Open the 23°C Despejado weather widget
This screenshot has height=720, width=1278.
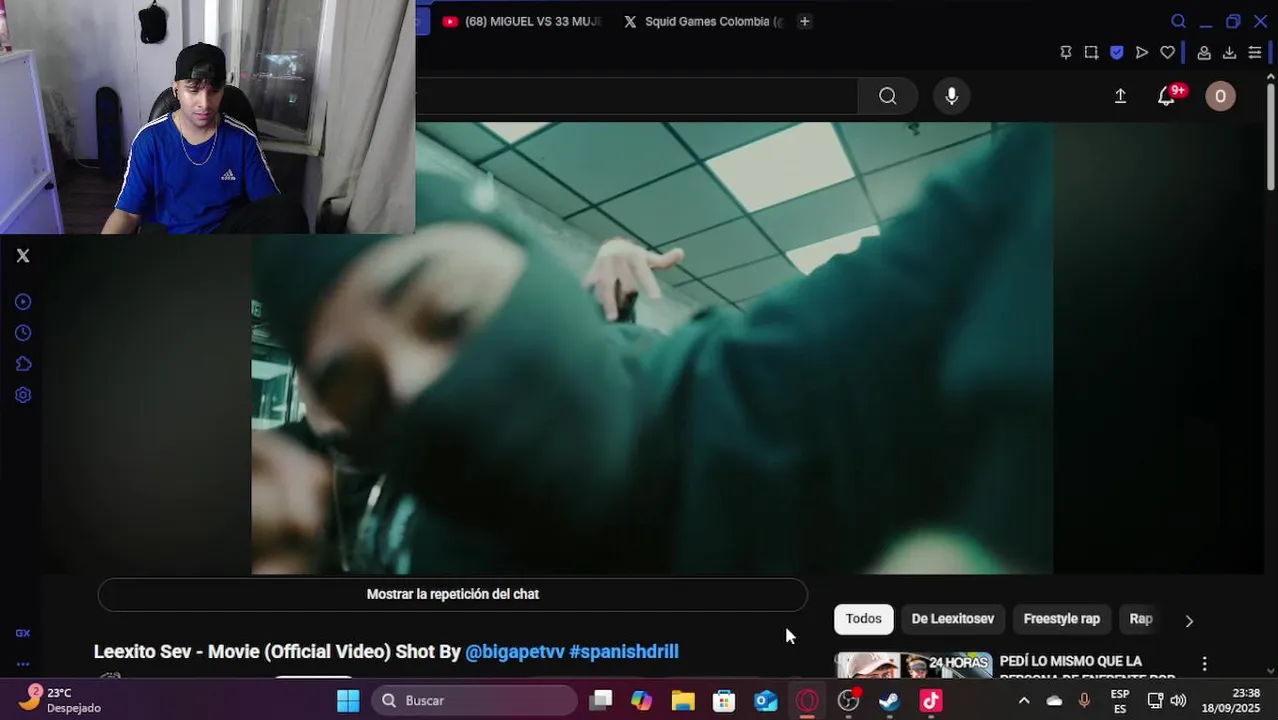click(62, 700)
